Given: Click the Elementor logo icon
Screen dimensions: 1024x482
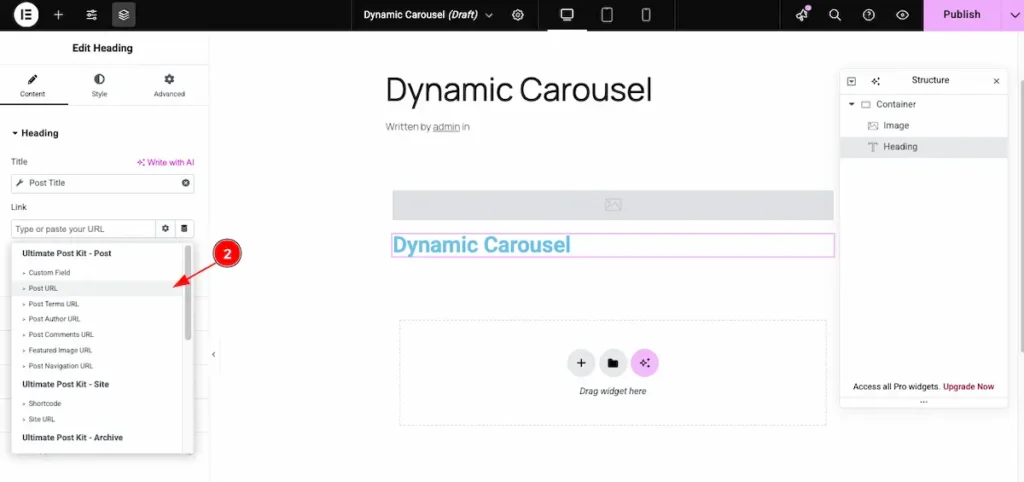Looking at the screenshot, I should pos(26,15).
